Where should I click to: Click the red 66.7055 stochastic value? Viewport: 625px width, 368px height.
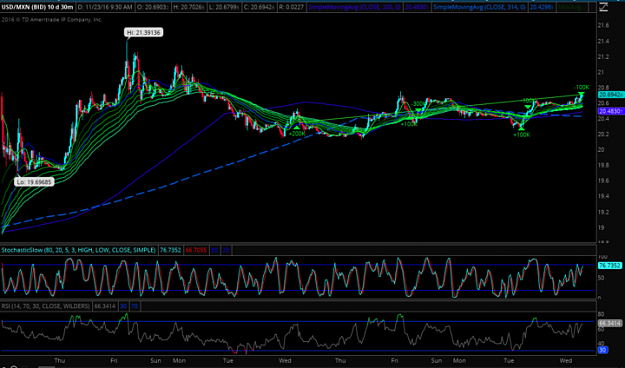(196, 250)
